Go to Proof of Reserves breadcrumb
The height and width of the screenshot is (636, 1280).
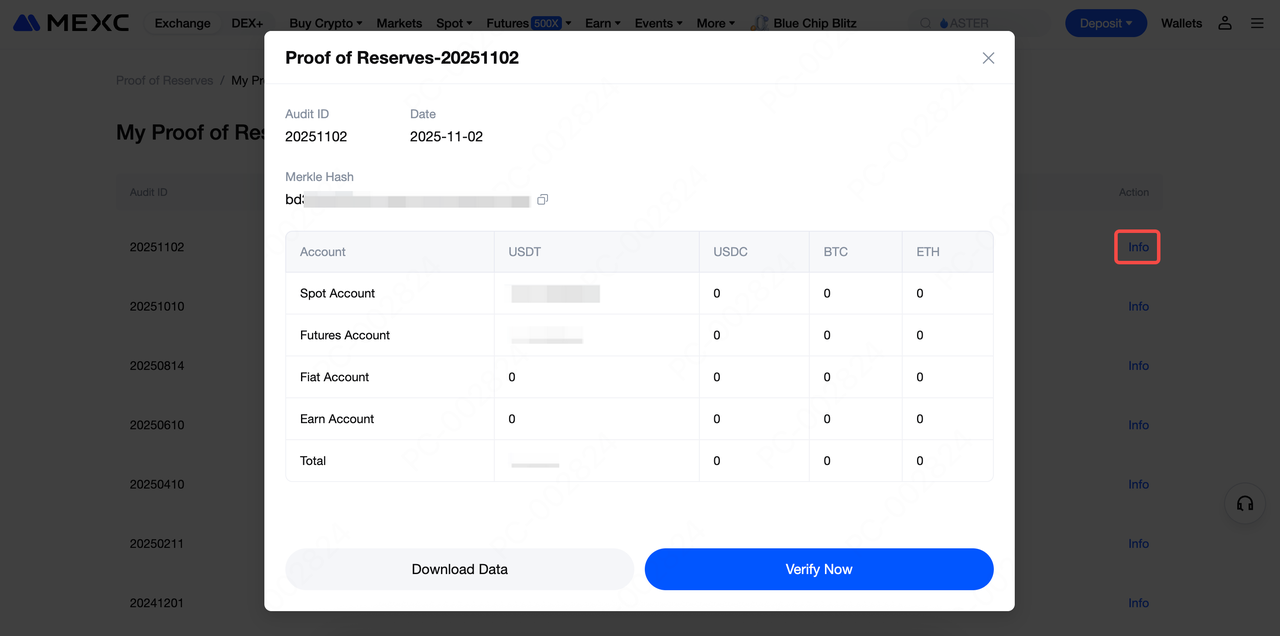point(164,80)
